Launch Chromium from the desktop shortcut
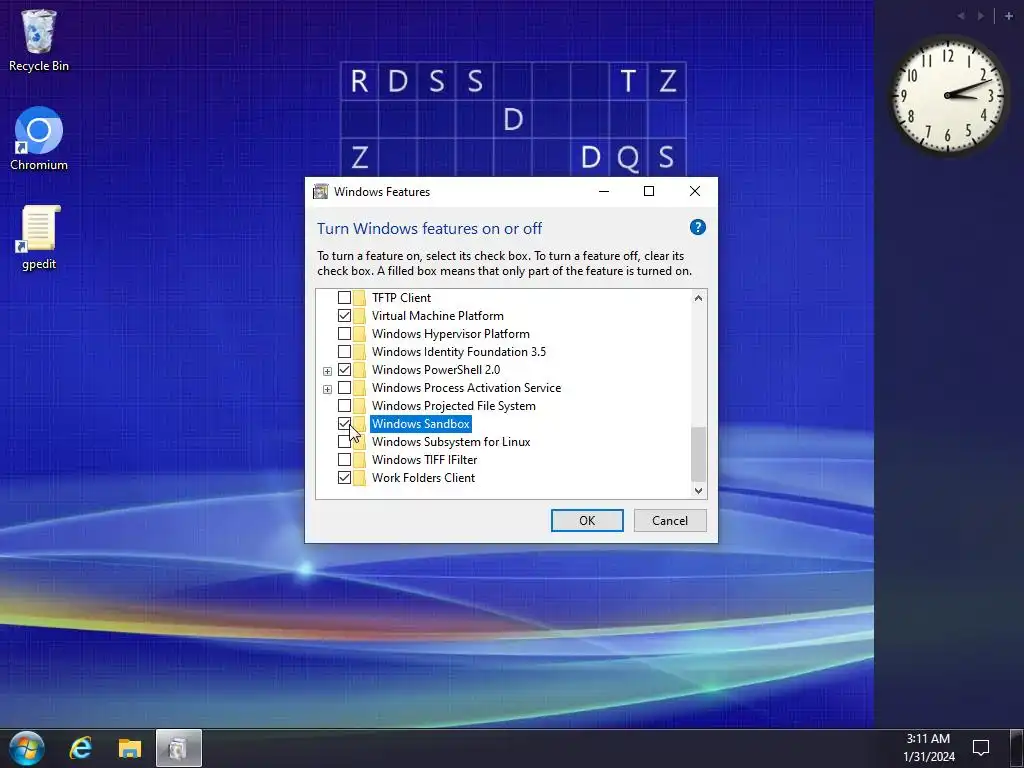1024x768 pixels. (39, 138)
